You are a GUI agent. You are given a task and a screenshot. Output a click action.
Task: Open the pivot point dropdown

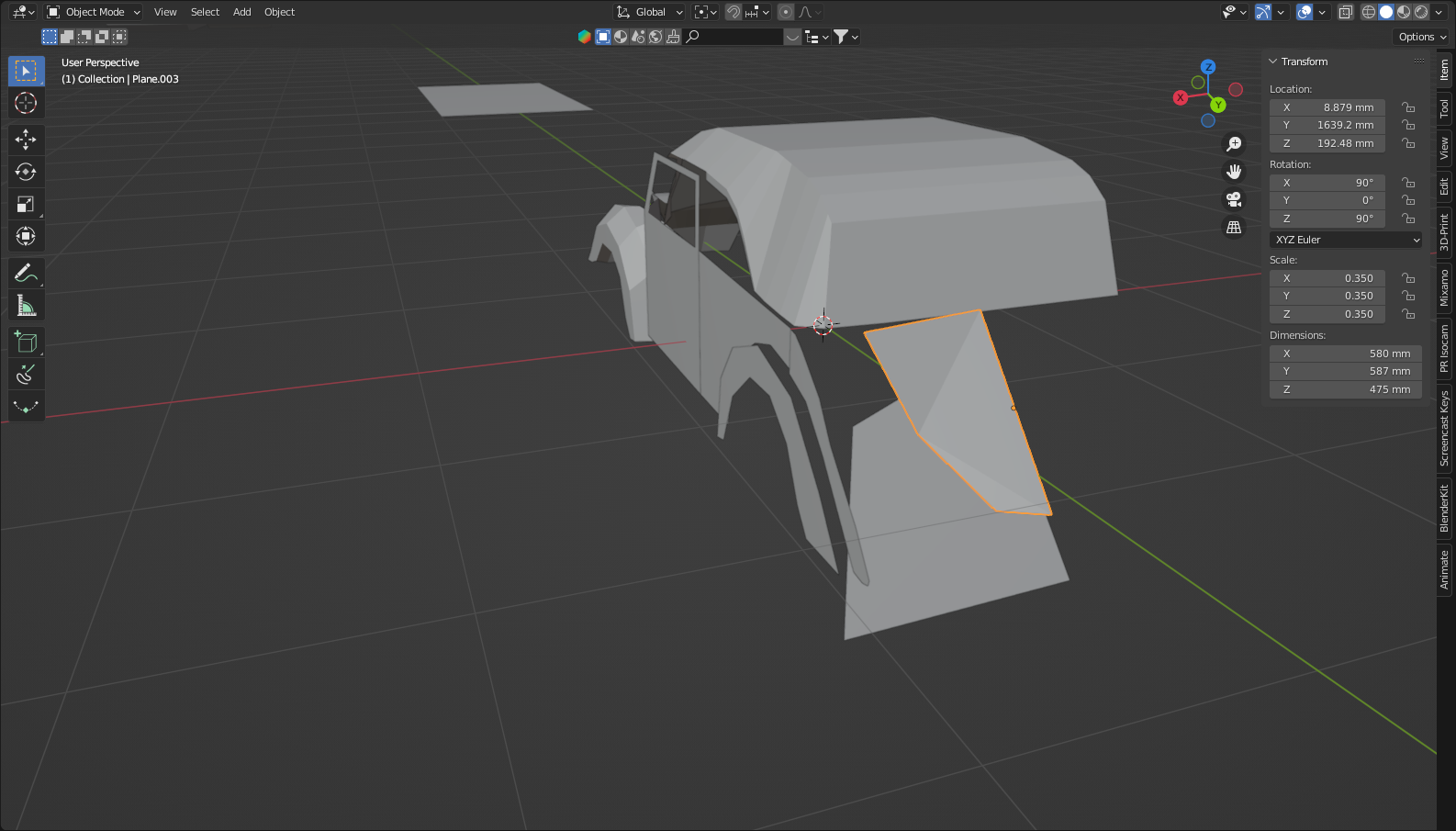tap(705, 12)
